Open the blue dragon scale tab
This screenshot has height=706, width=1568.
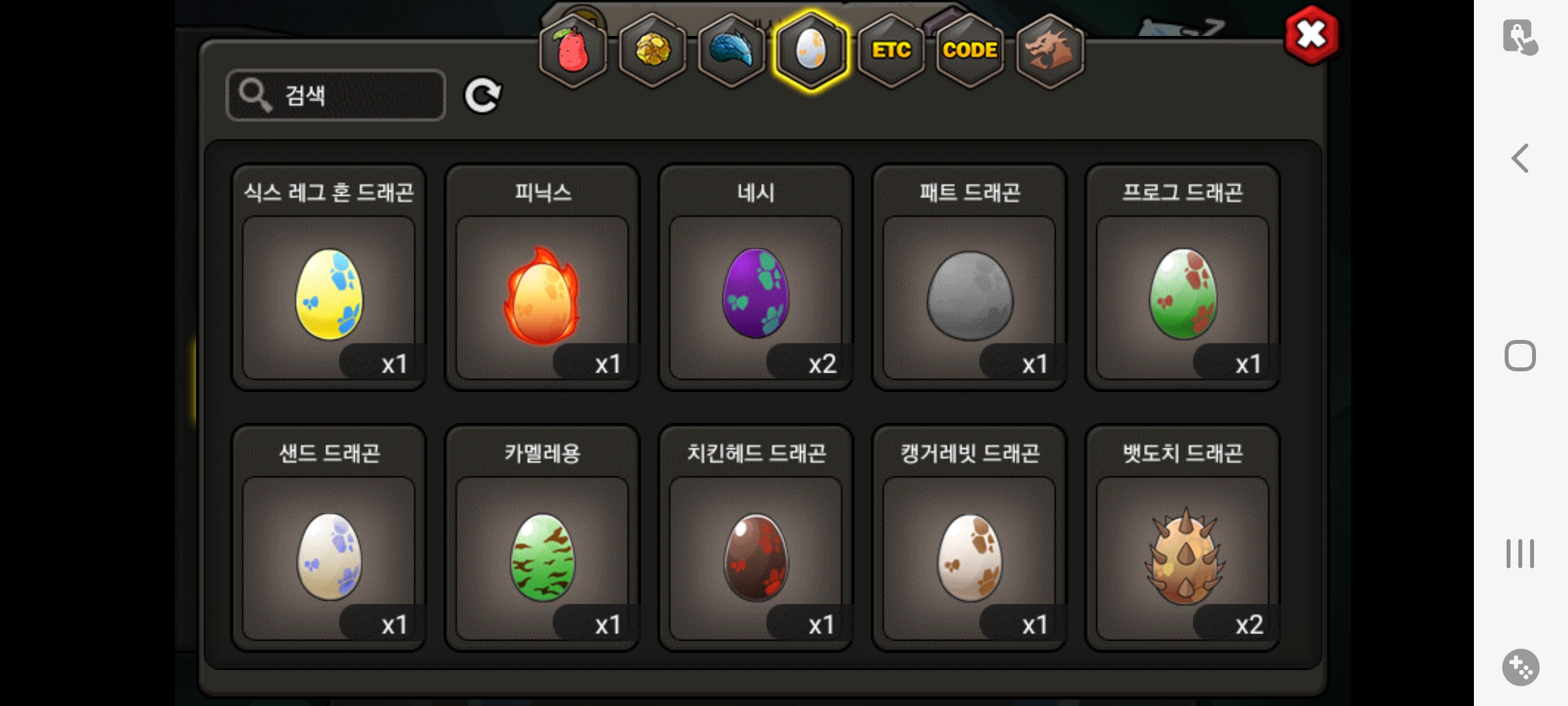[731, 51]
